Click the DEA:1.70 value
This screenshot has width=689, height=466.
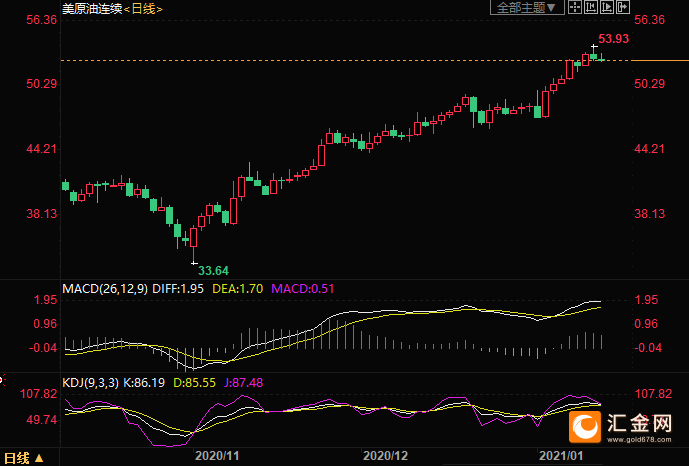238,289
